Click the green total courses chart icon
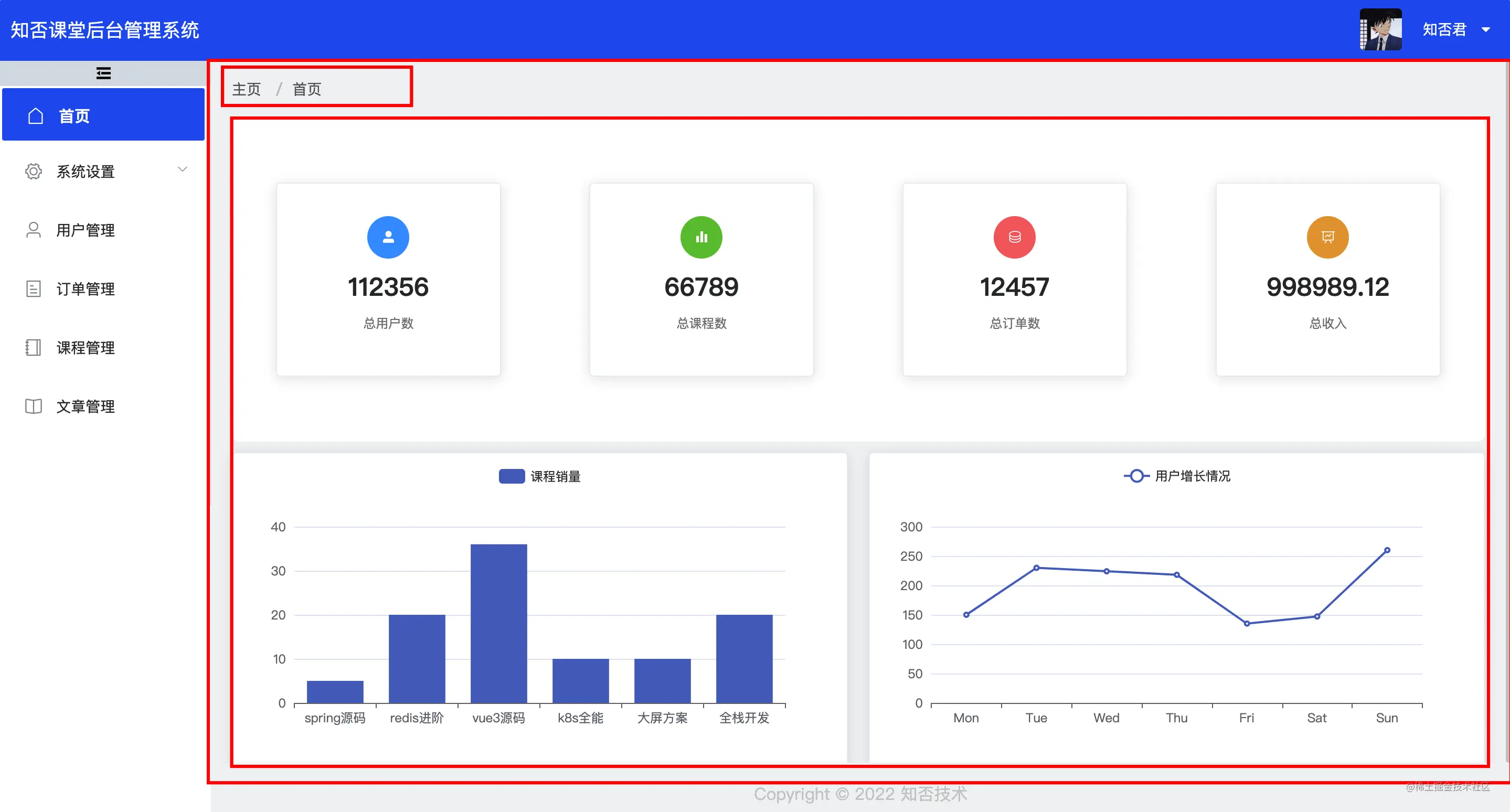This screenshot has width=1510, height=812. pos(701,237)
